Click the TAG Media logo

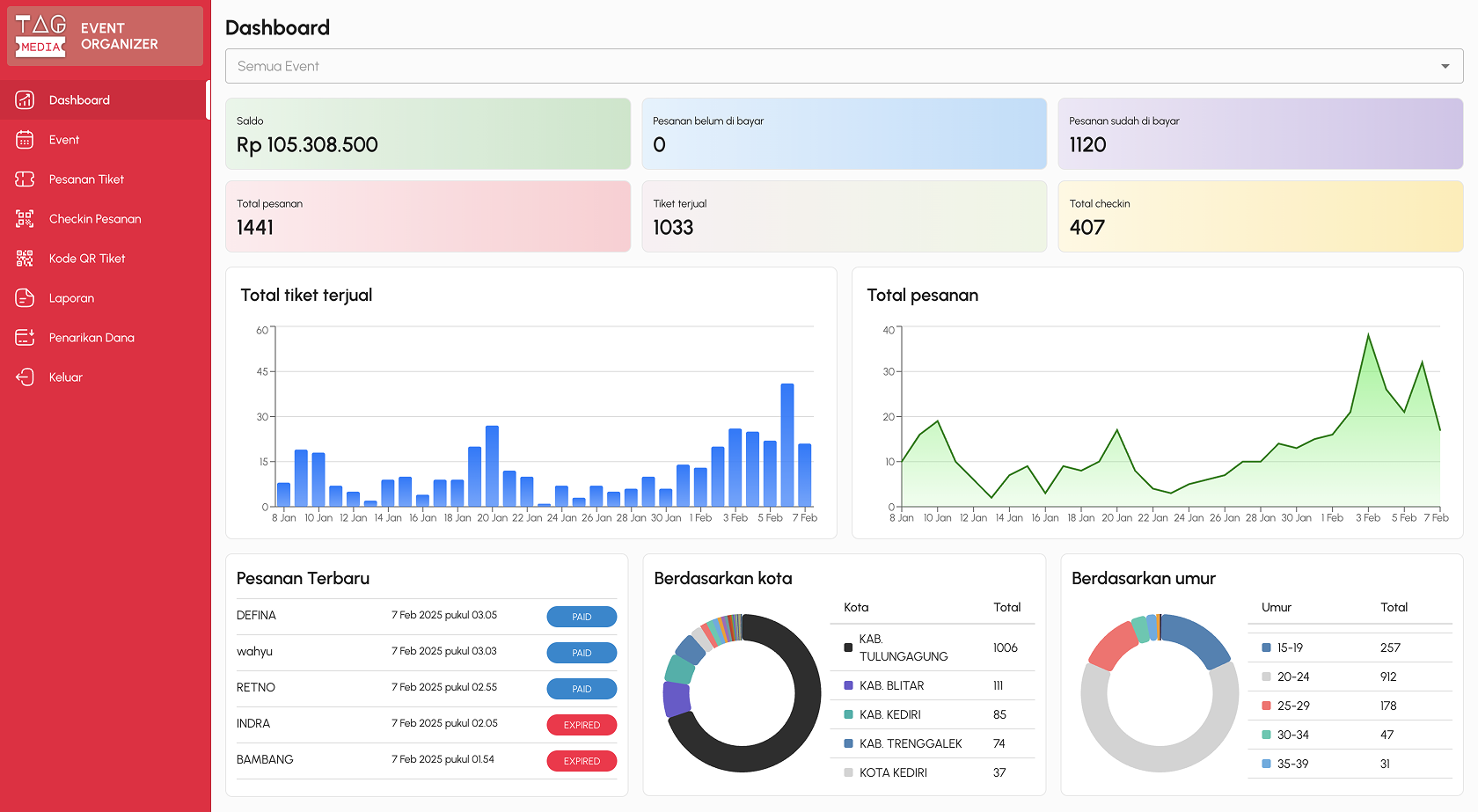pyautogui.click(x=41, y=36)
